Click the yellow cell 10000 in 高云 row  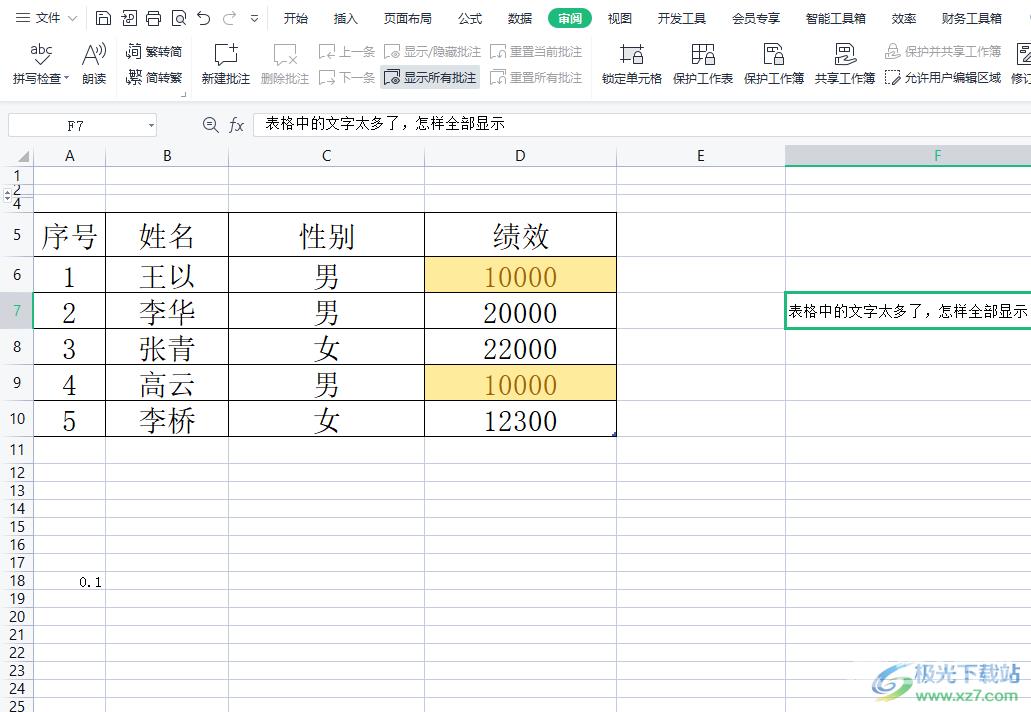[520, 383]
